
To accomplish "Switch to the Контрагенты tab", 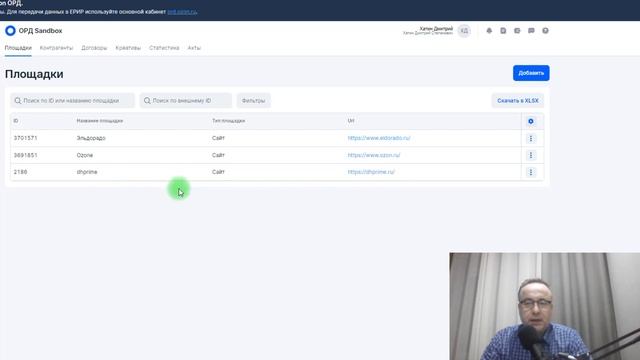I will [56, 48].
